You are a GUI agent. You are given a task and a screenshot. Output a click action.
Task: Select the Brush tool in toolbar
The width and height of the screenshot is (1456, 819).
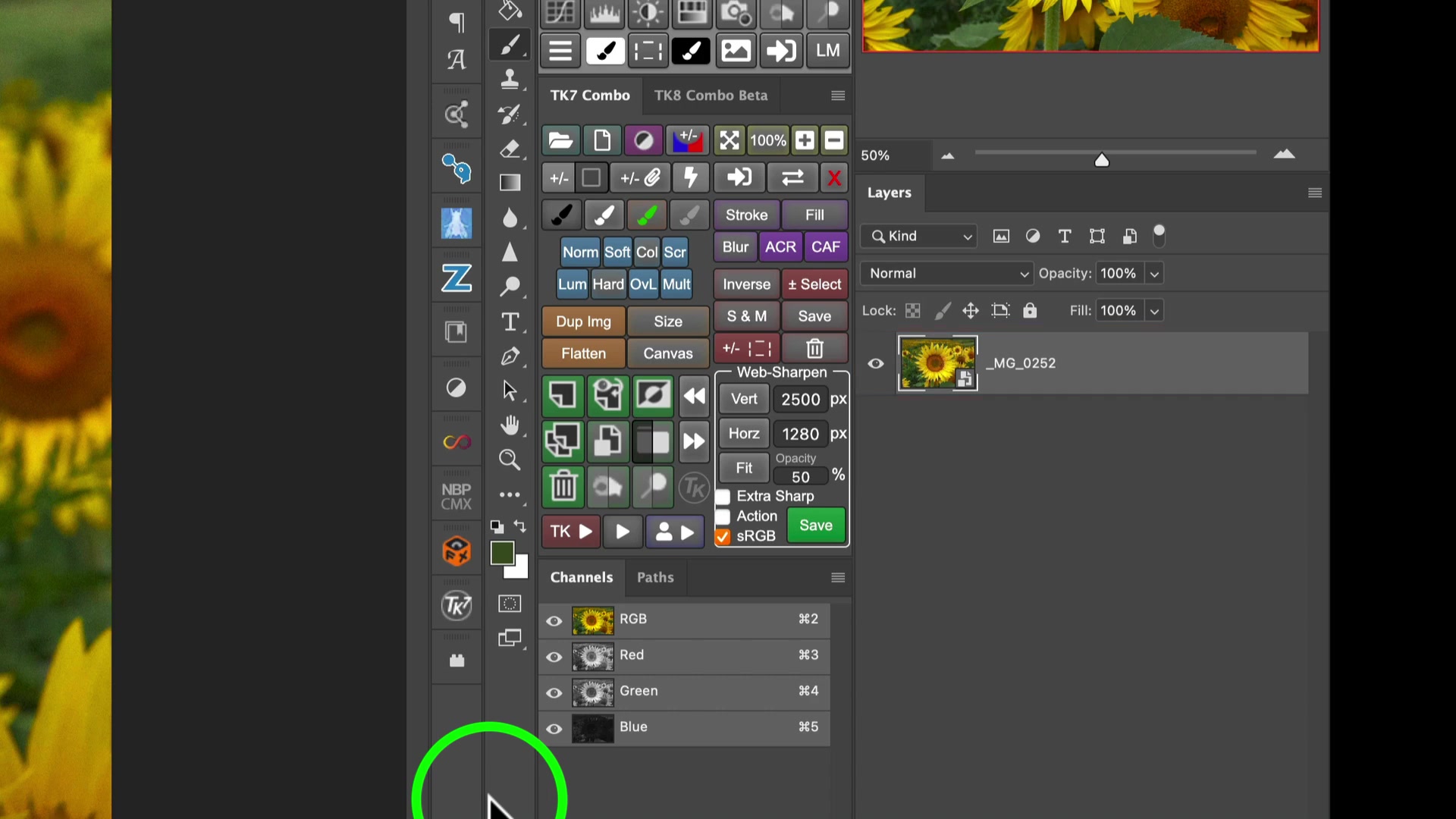tap(510, 45)
